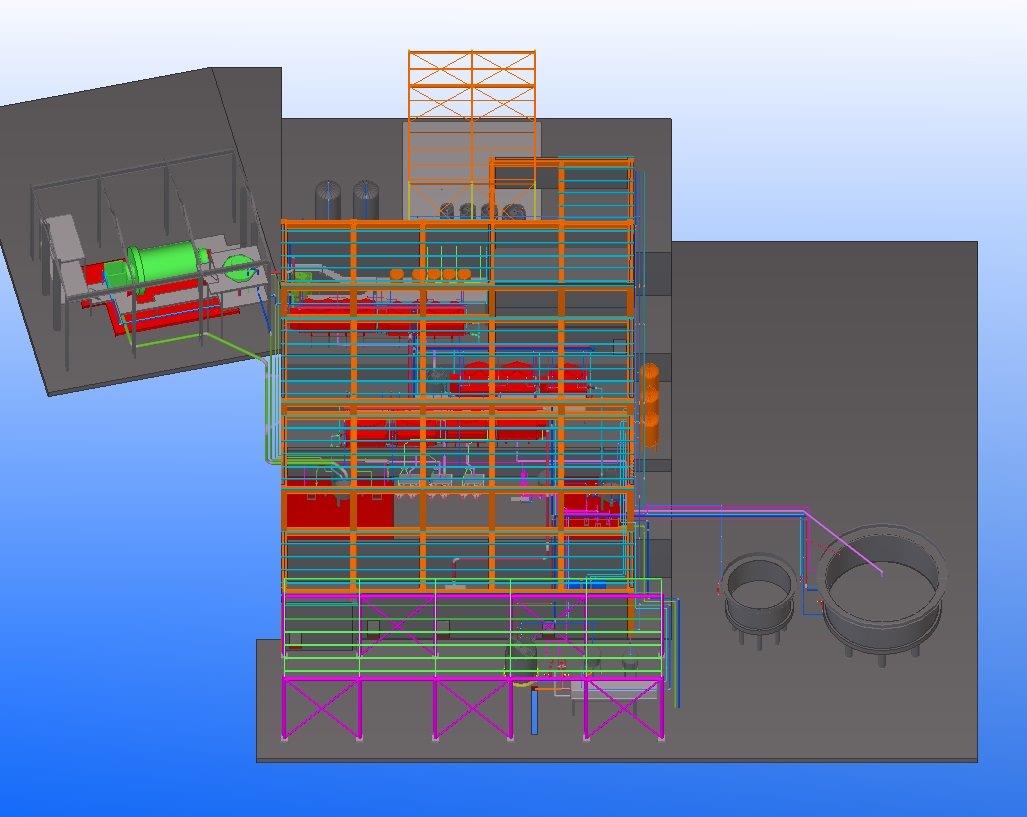Click the green circular disc beside the mill

pos(239,267)
